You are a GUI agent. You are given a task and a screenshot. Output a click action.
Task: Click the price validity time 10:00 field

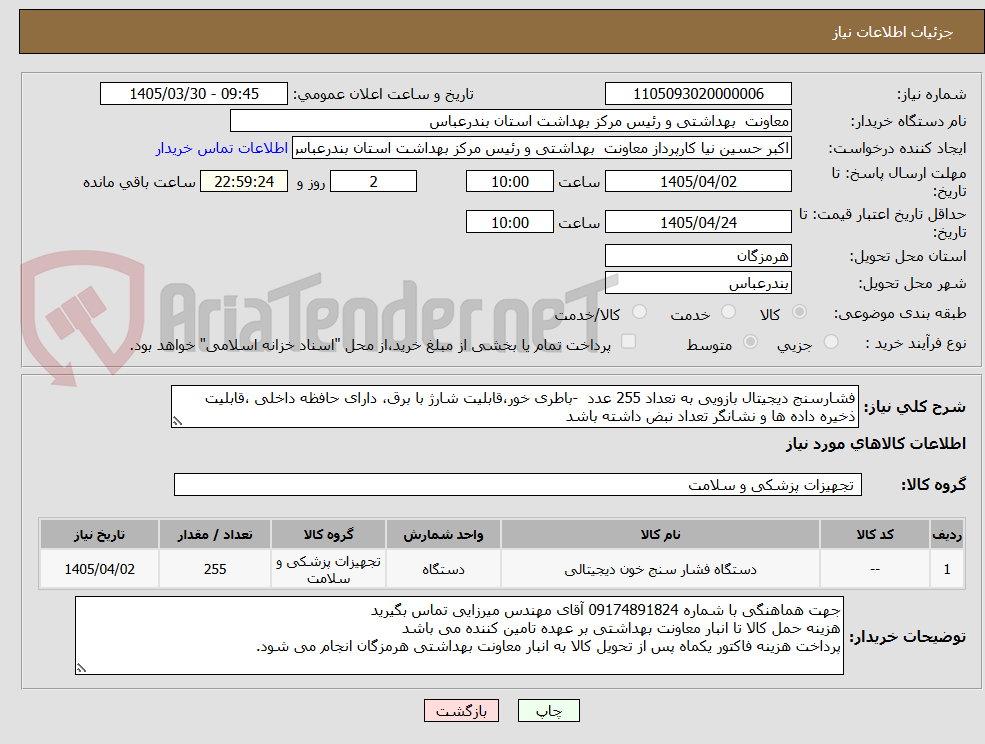pyautogui.click(x=509, y=222)
